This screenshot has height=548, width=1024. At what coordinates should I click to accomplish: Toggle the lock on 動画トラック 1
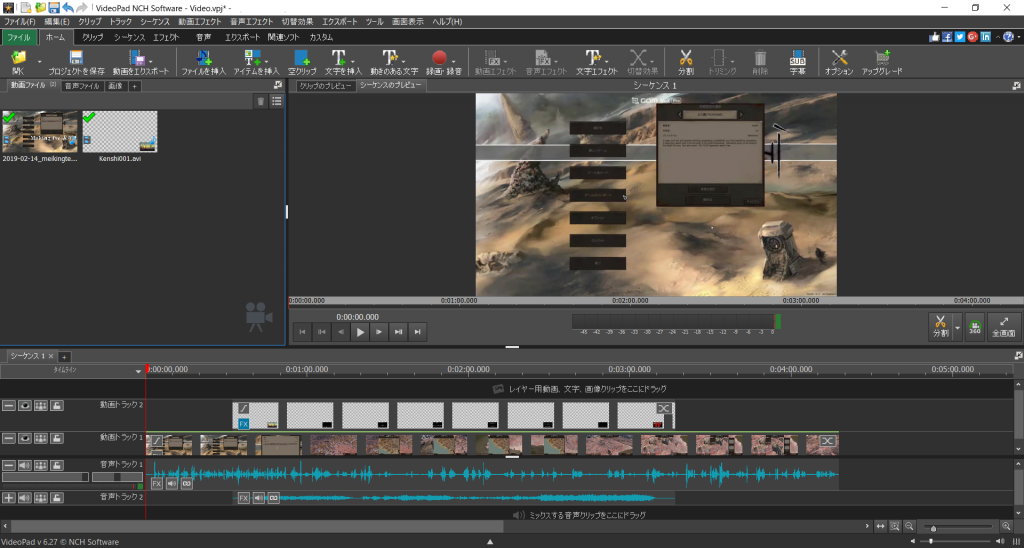click(x=59, y=438)
